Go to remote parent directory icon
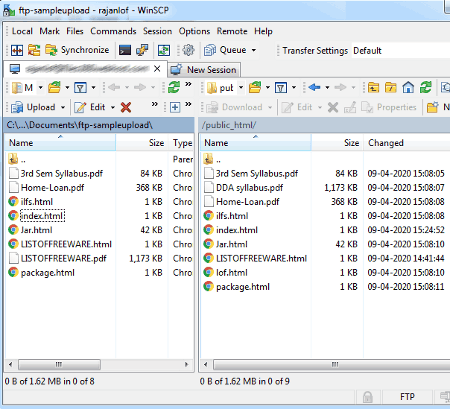450x409 pixels. pos(373,88)
